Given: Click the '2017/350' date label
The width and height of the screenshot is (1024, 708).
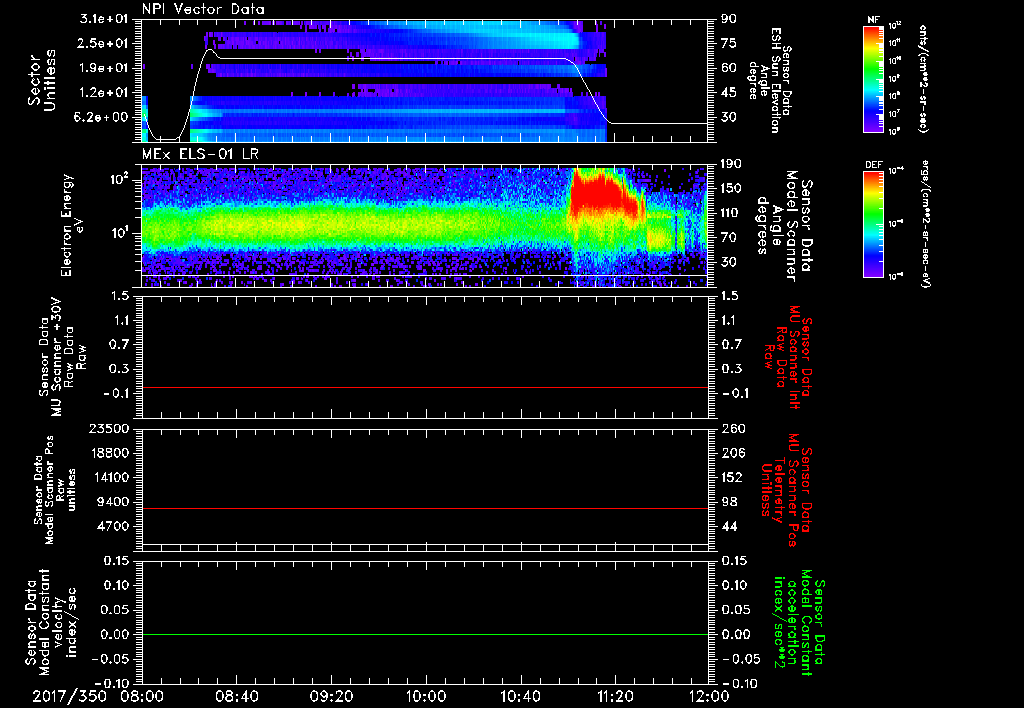Looking at the screenshot, I should (x=69, y=696).
